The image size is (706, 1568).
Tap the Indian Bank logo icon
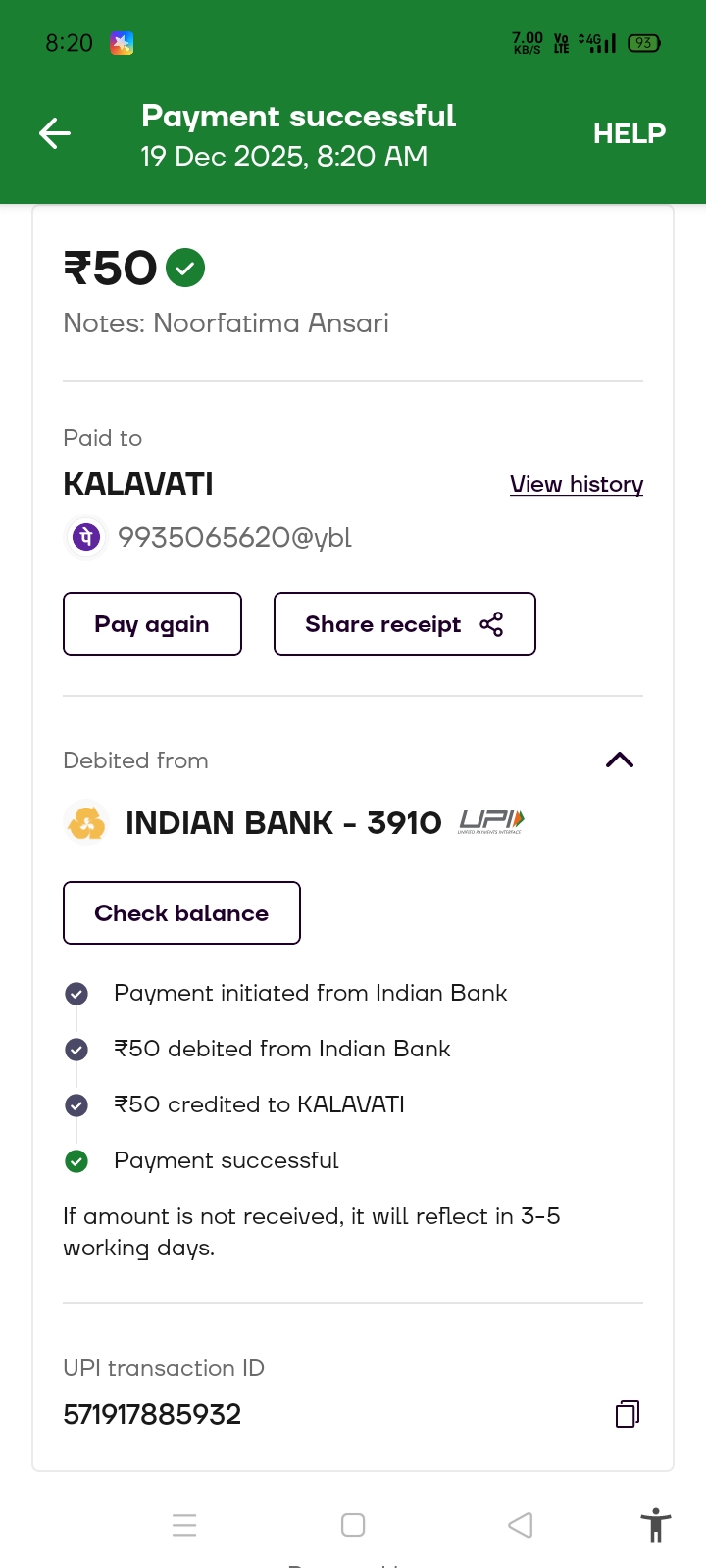(86, 822)
